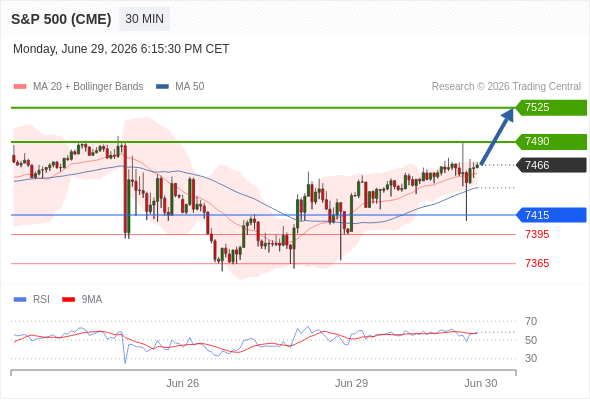The width and height of the screenshot is (590, 400).
Task: Click the Jun 30 date axis label
Action: (x=481, y=383)
